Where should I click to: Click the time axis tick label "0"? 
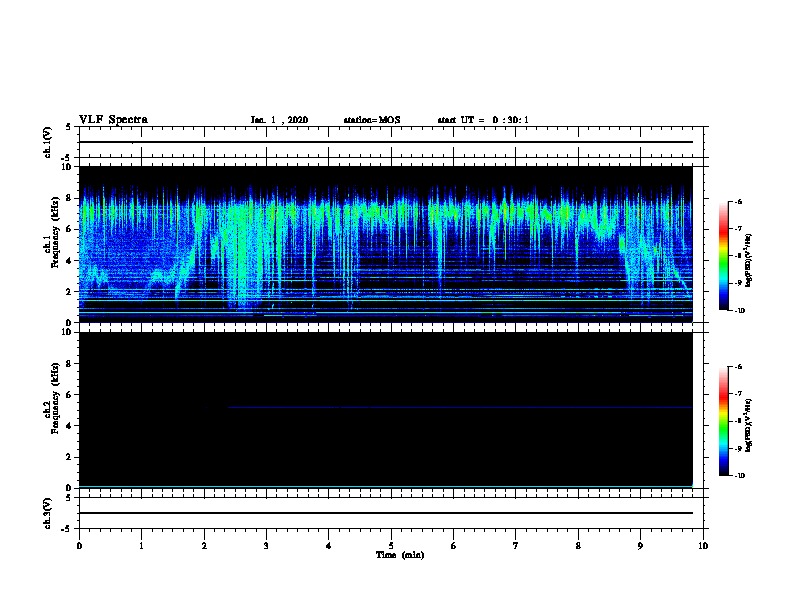click(79, 546)
